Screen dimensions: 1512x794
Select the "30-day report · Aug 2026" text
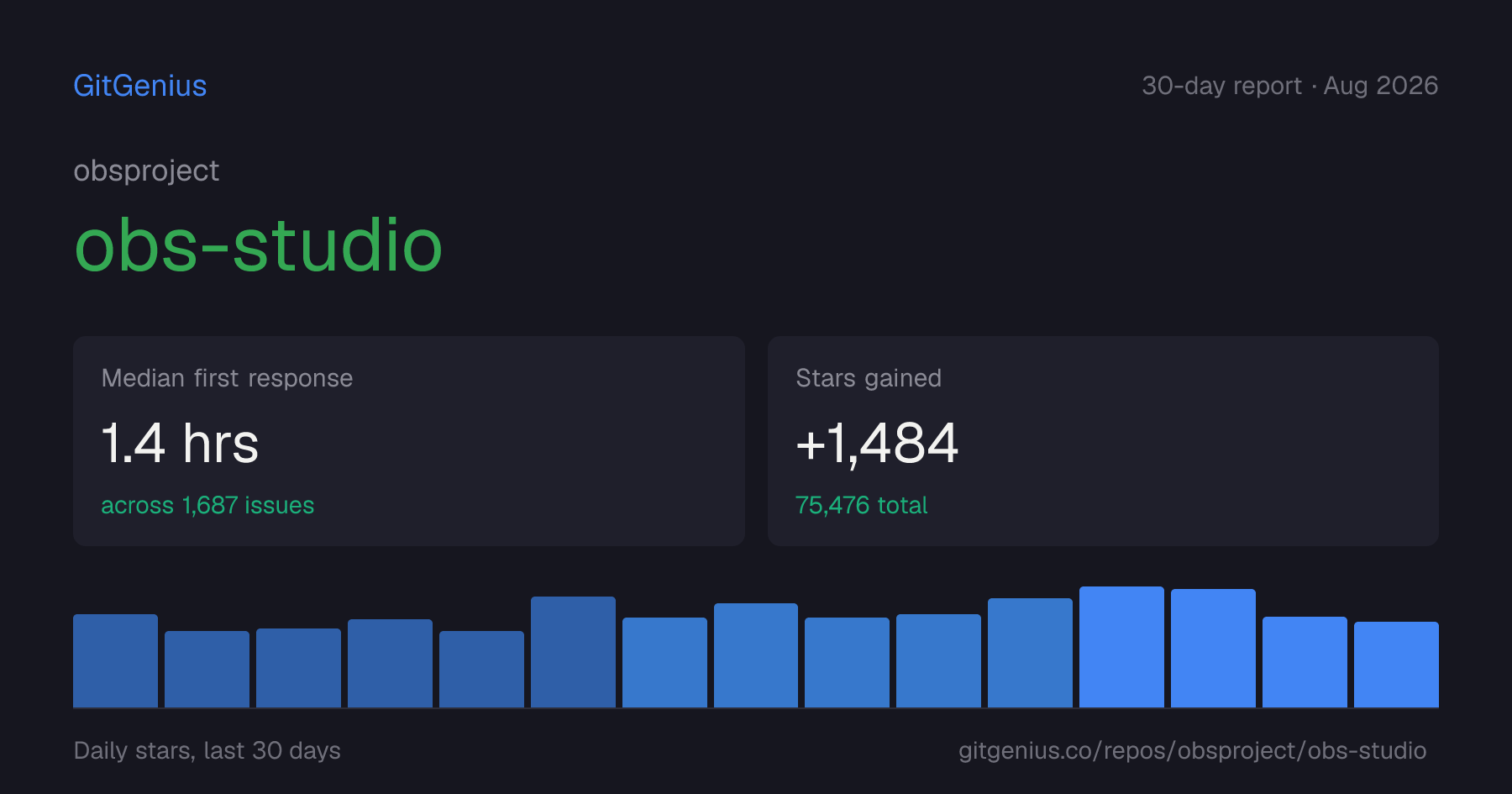point(1289,86)
